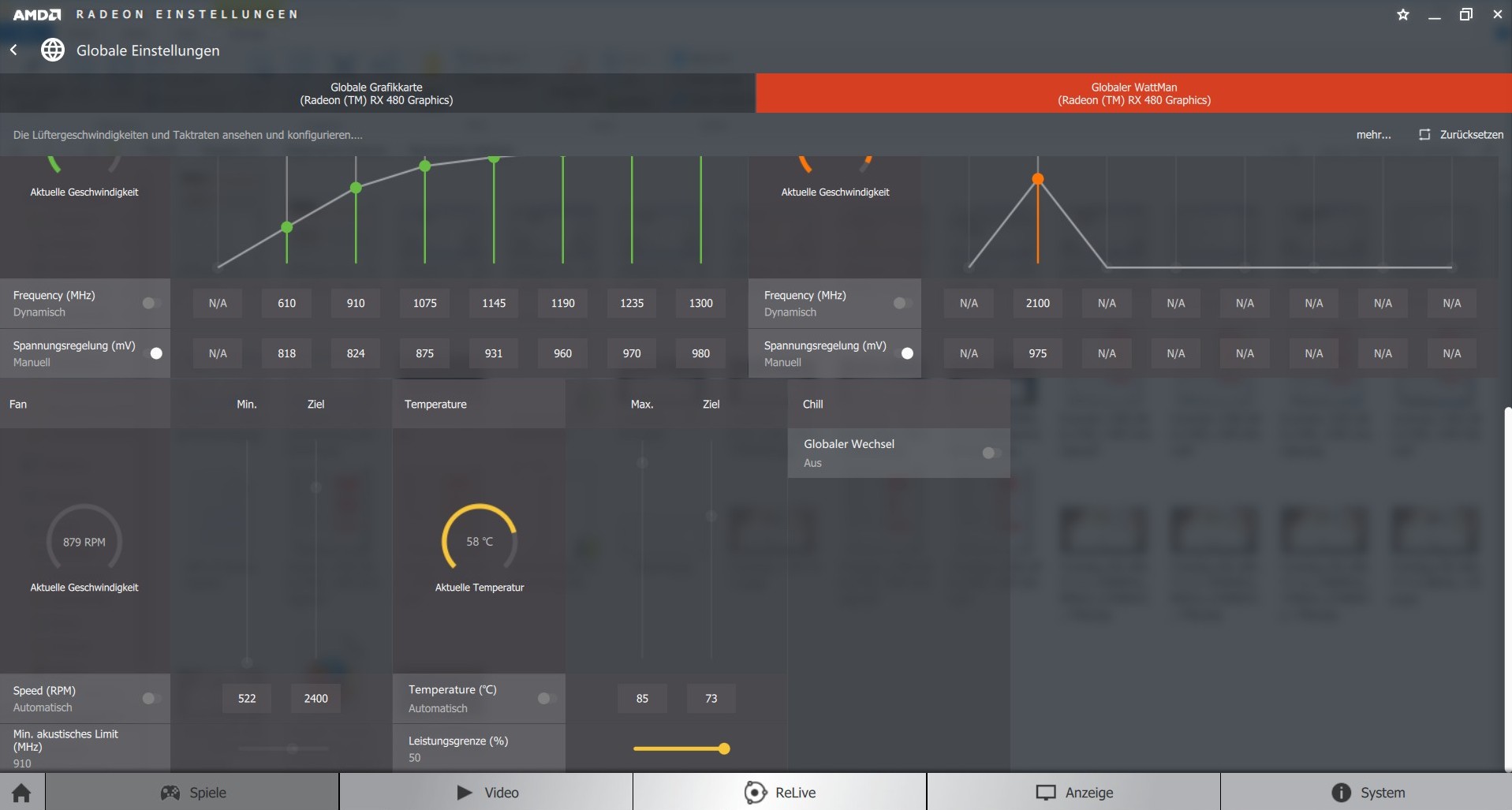
Task: Restore the window using the title bar button
Action: click(1465, 14)
